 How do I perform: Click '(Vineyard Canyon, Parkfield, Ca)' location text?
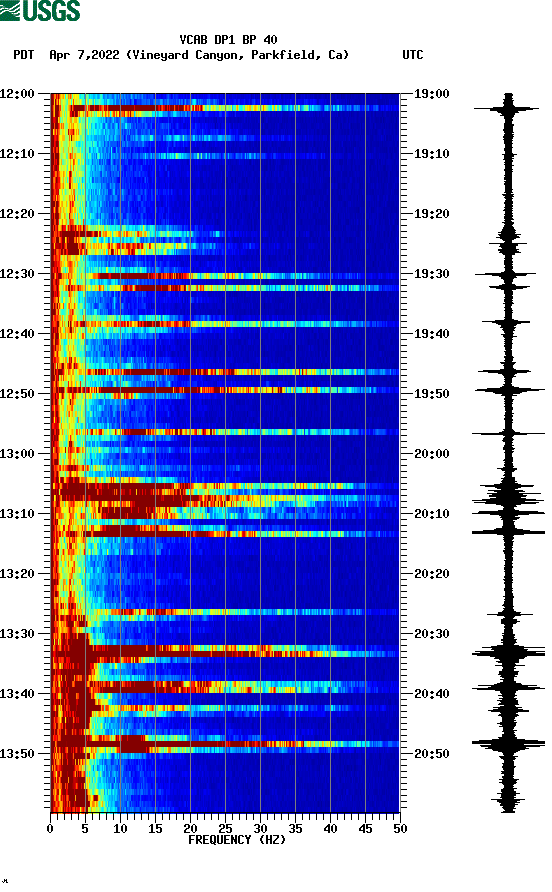(237, 55)
